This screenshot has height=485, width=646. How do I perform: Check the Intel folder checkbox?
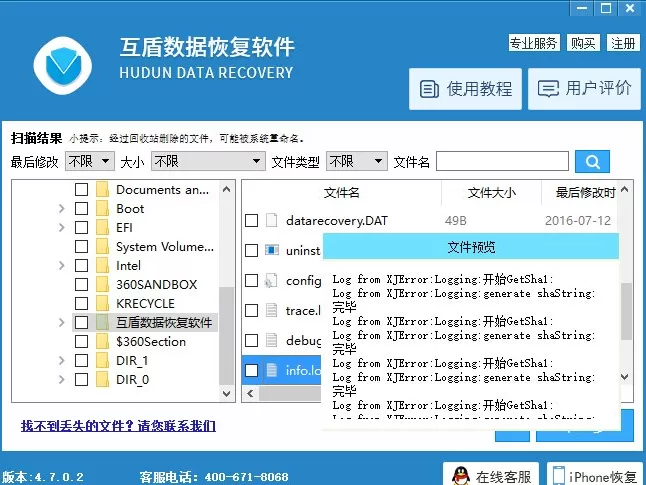(x=81, y=265)
